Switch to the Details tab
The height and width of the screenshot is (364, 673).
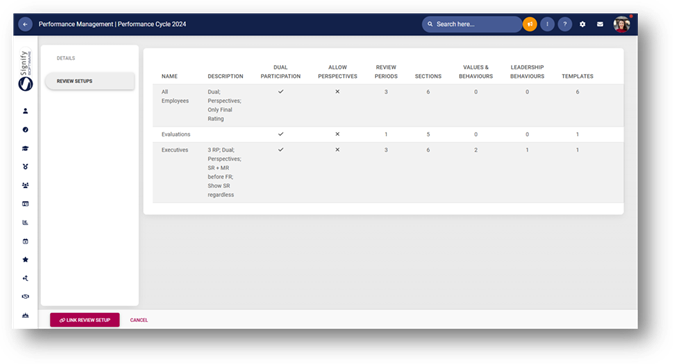pos(66,58)
